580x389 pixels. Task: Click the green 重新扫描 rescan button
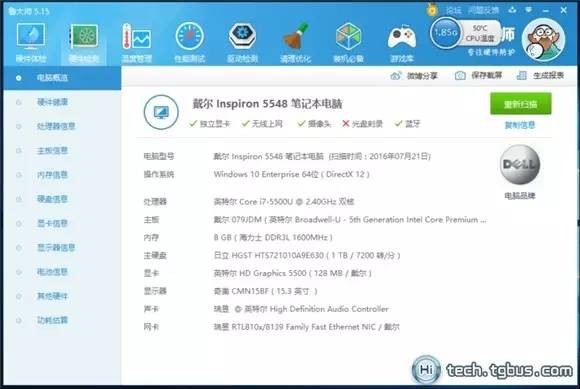pos(520,104)
